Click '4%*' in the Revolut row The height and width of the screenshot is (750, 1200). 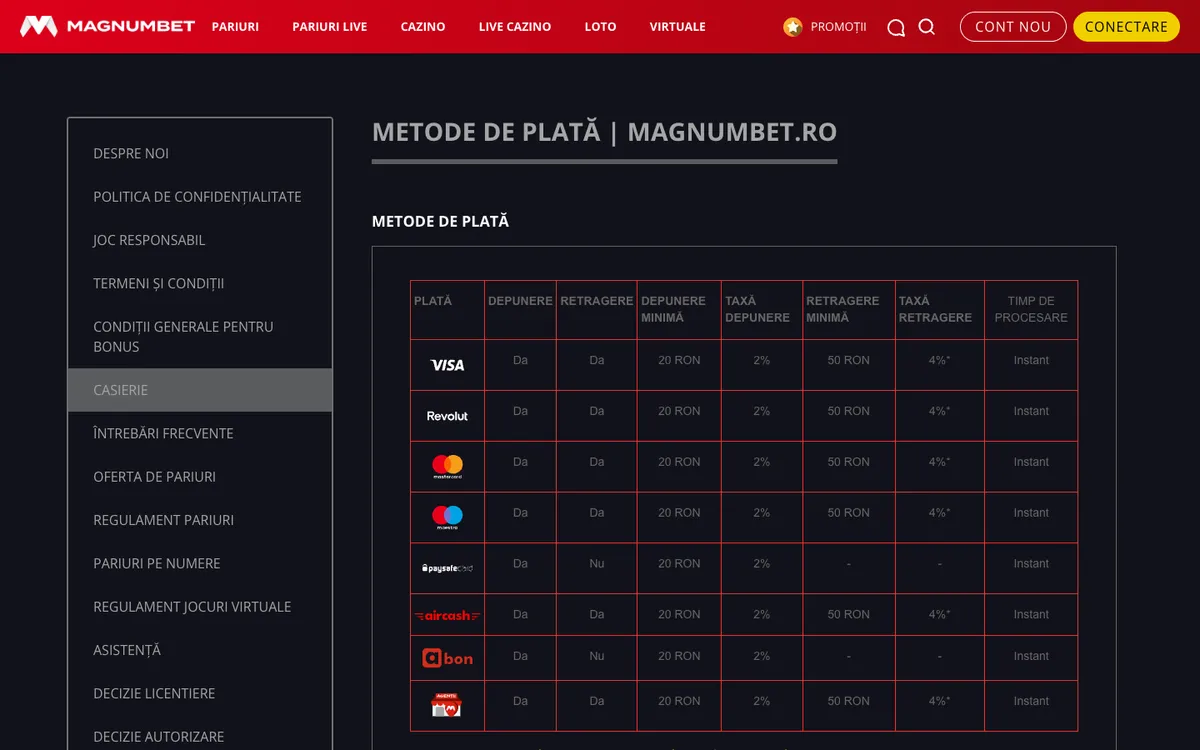939,411
